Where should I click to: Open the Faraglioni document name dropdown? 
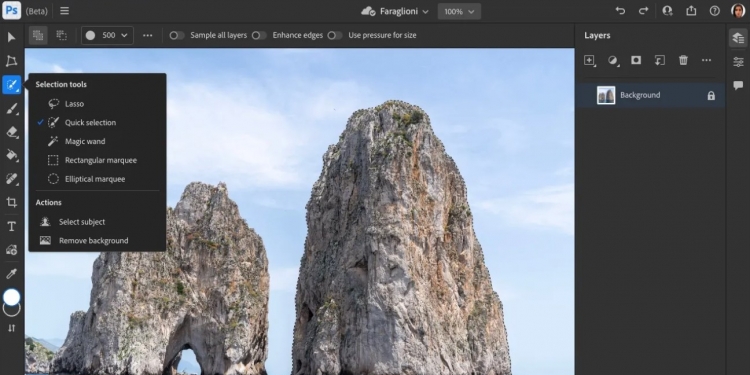coord(404,11)
